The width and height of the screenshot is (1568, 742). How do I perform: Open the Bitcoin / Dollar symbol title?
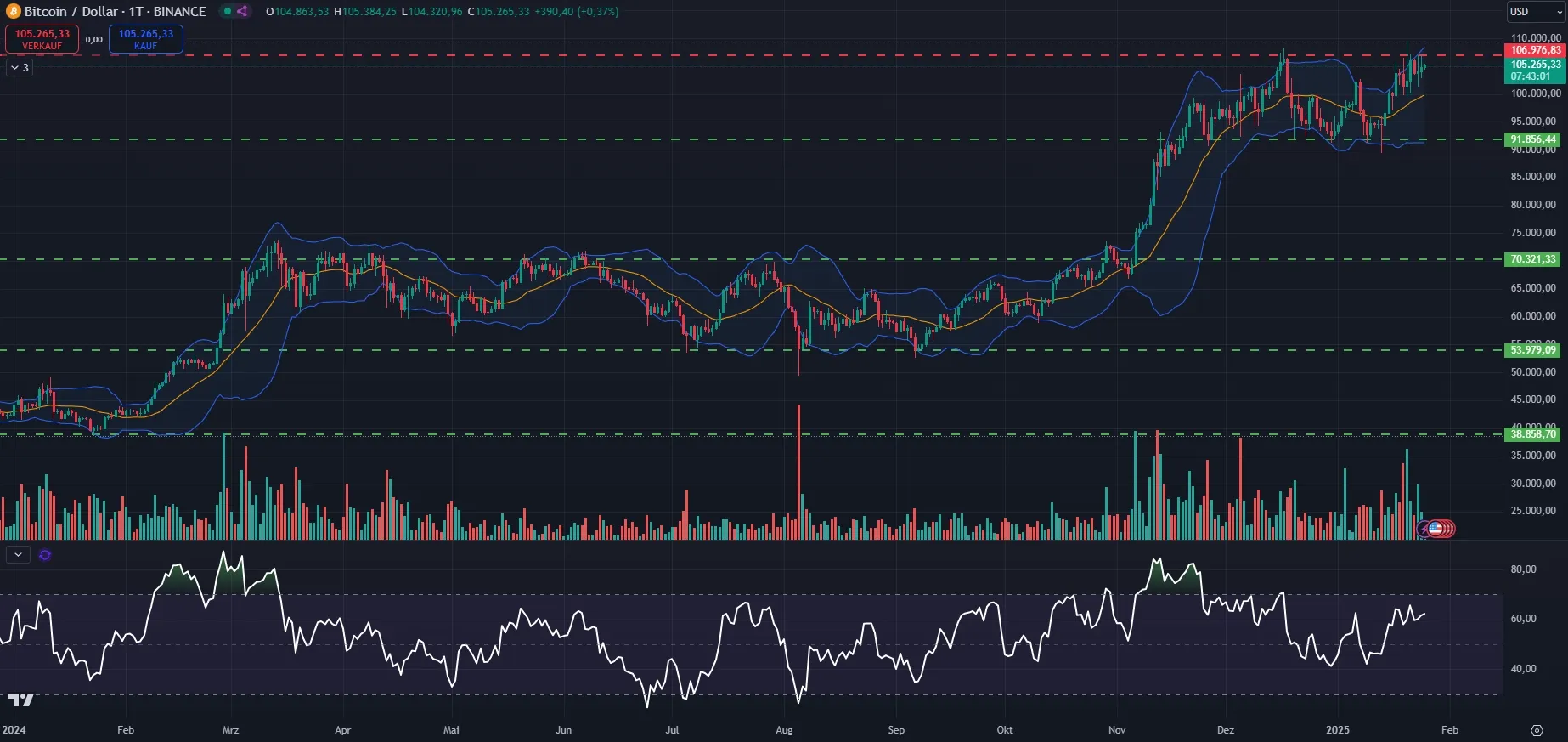coord(115,11)
